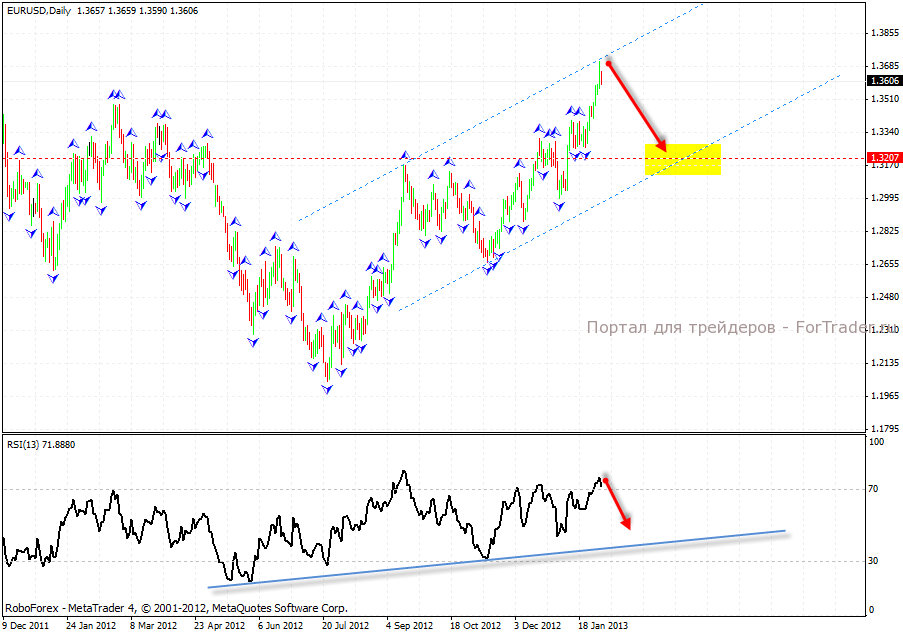Image resolution: width=903 pixels, height=633 pixels.
Task: Select the red forecast arrow on price chart
Action: click(x=635, y=104)
